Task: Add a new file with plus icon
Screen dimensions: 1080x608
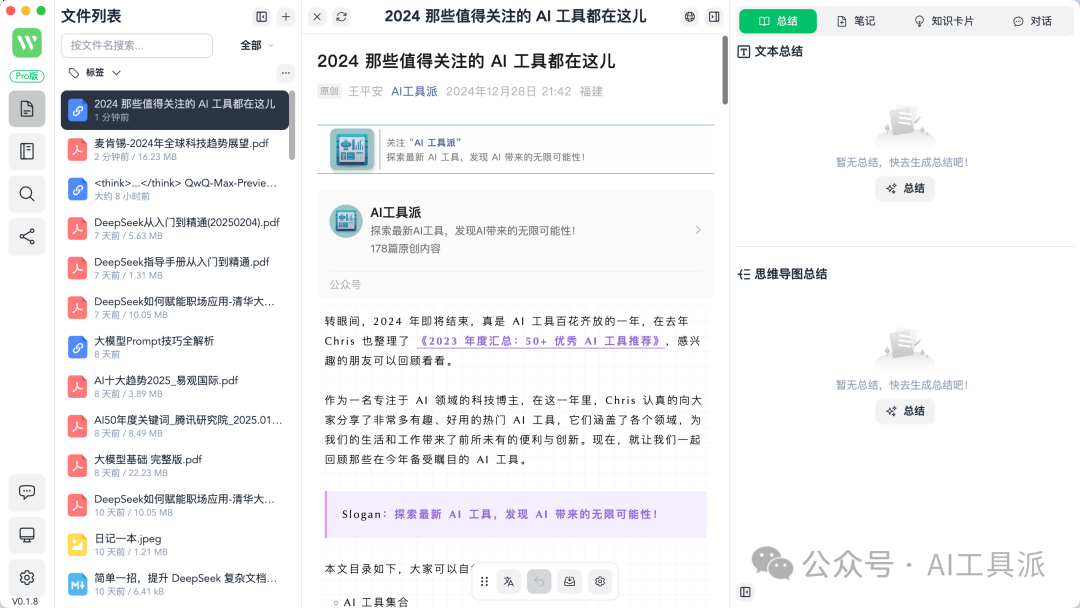Action: [286, 17]
